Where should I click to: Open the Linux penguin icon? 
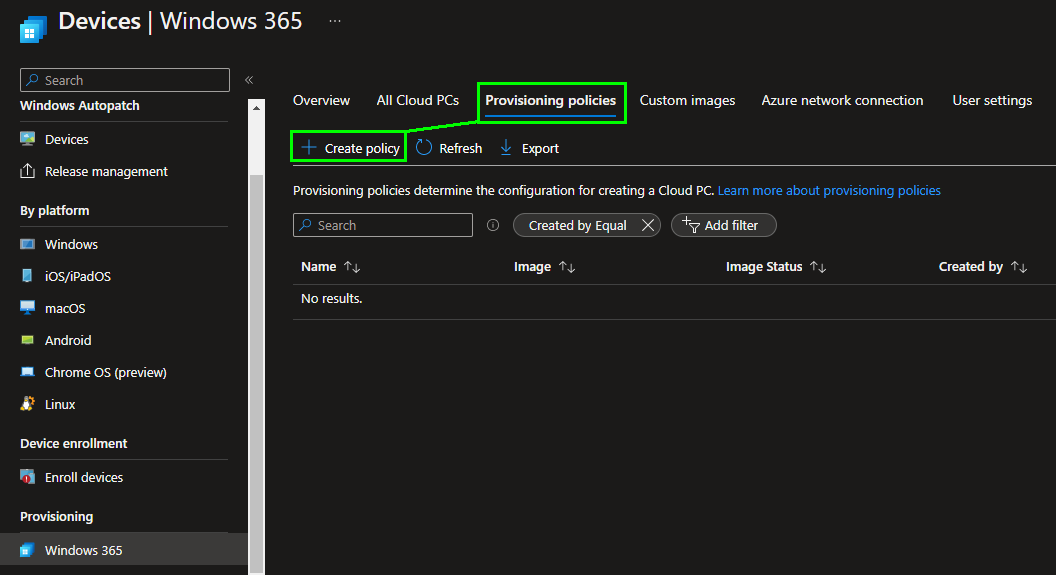coord(28,404)
